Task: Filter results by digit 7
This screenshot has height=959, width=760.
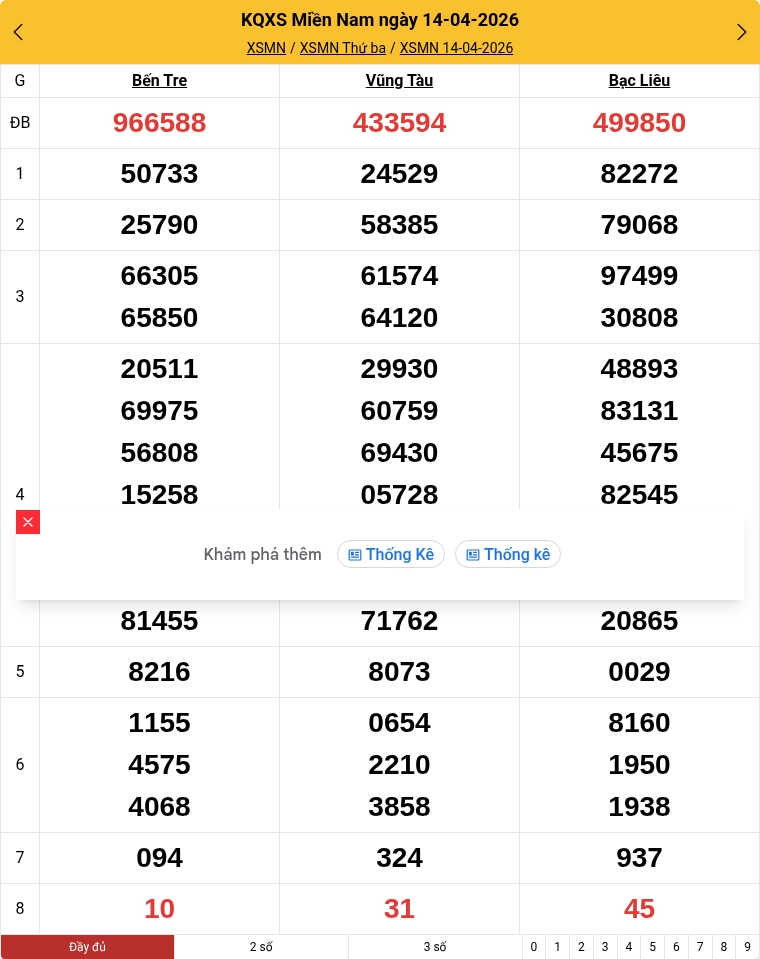Action: [x=700, y=947]
